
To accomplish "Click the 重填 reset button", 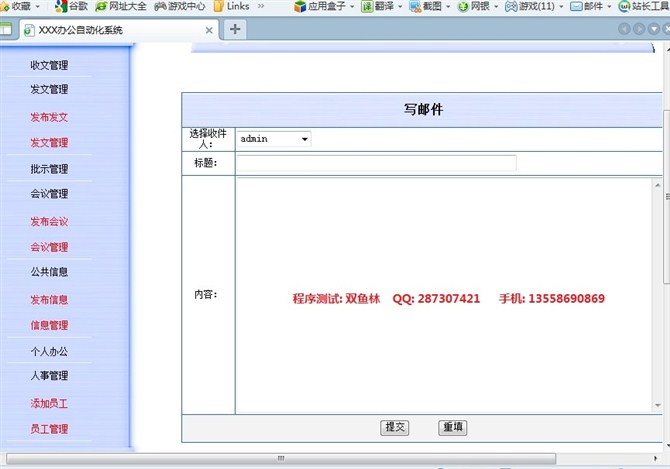I will pyautogui.click(x=453, y=427).
